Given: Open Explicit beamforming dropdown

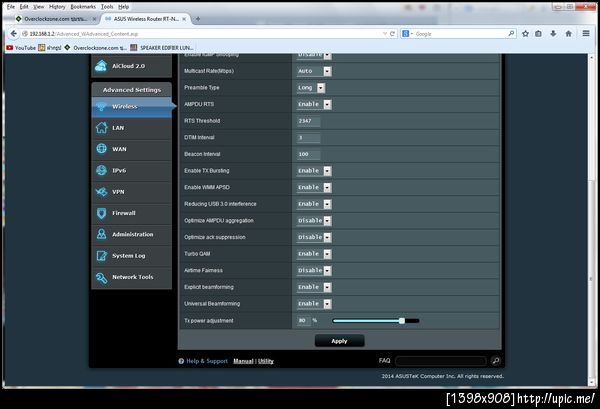Looking at the screenshot, I should [314, 287].
